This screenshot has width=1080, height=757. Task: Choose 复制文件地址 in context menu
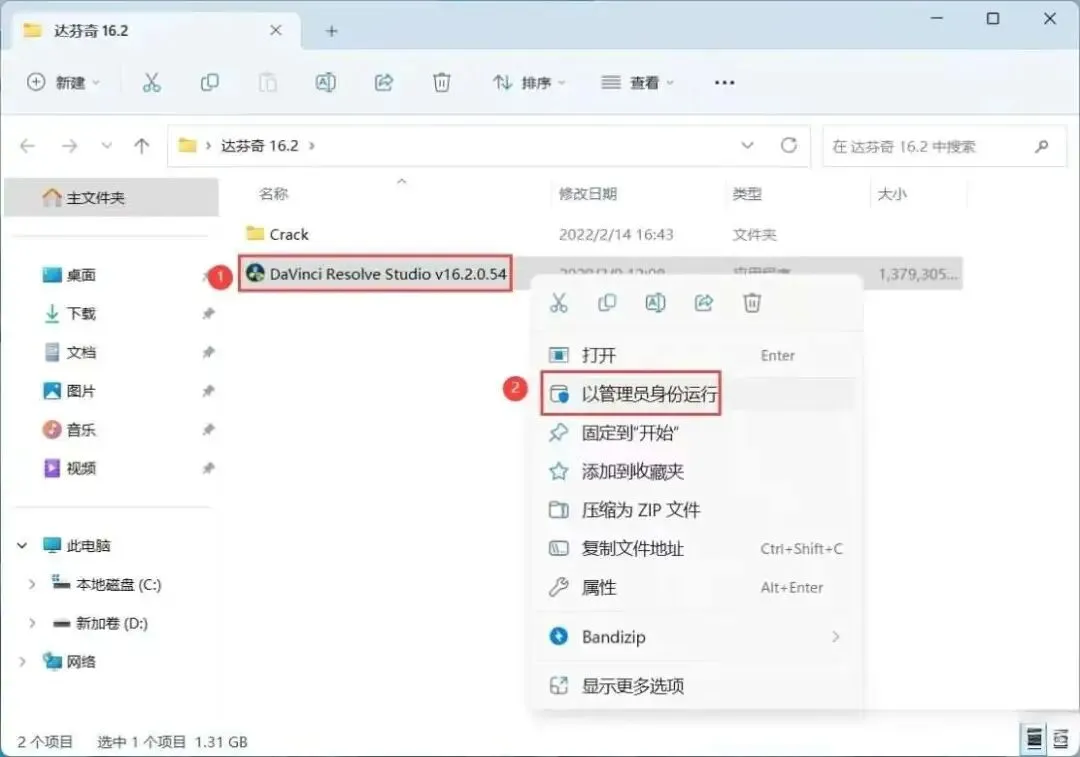pos(697,548)
